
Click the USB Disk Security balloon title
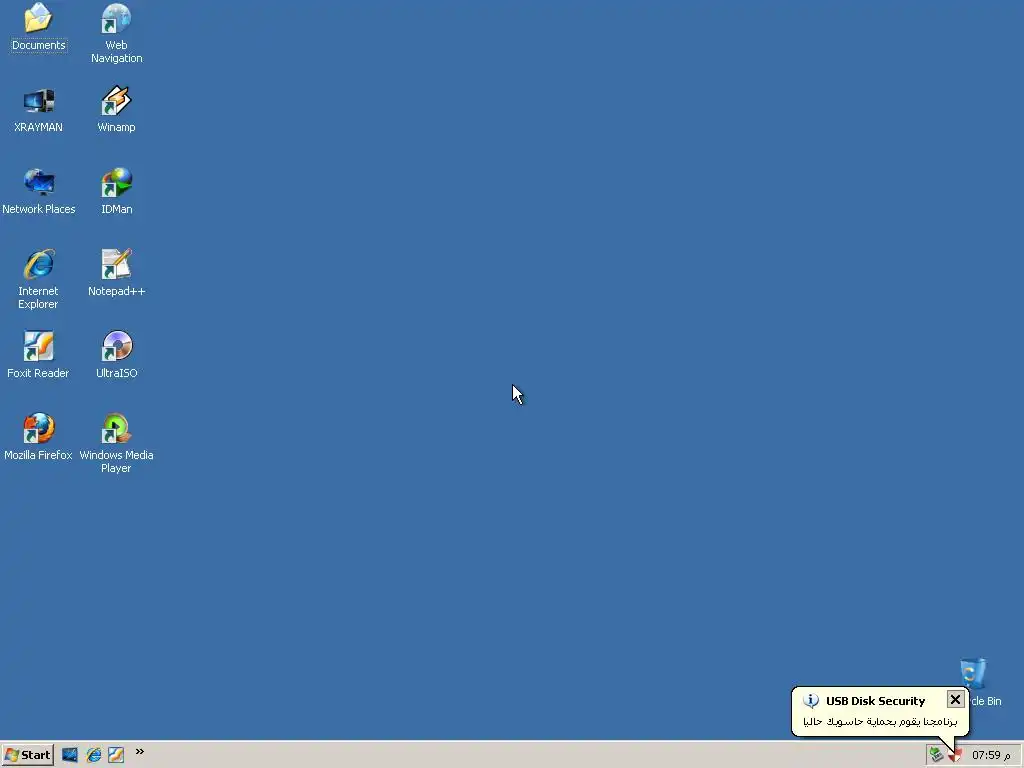click(x=875, y=701)
